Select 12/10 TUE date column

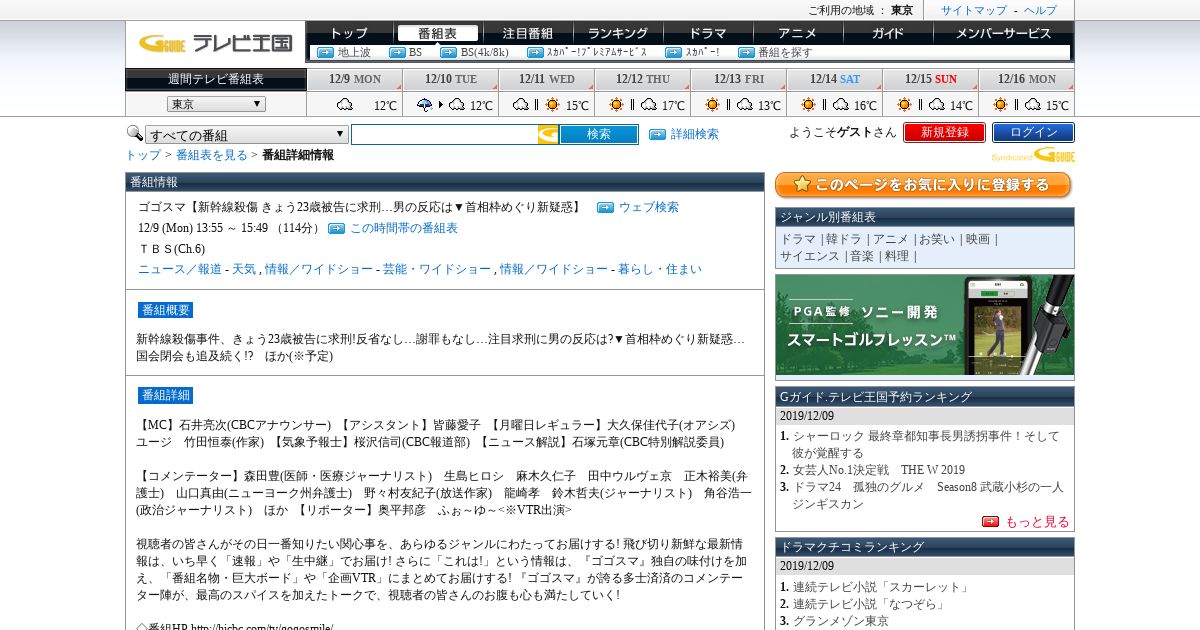450,79
